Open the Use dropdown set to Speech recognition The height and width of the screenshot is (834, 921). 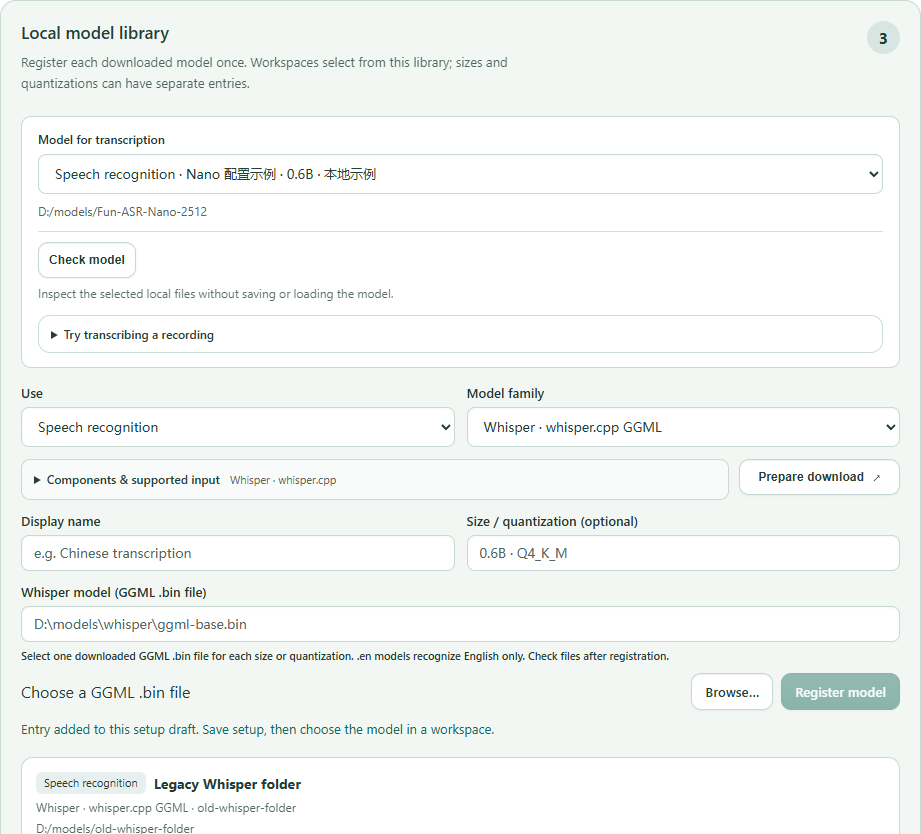238,427
